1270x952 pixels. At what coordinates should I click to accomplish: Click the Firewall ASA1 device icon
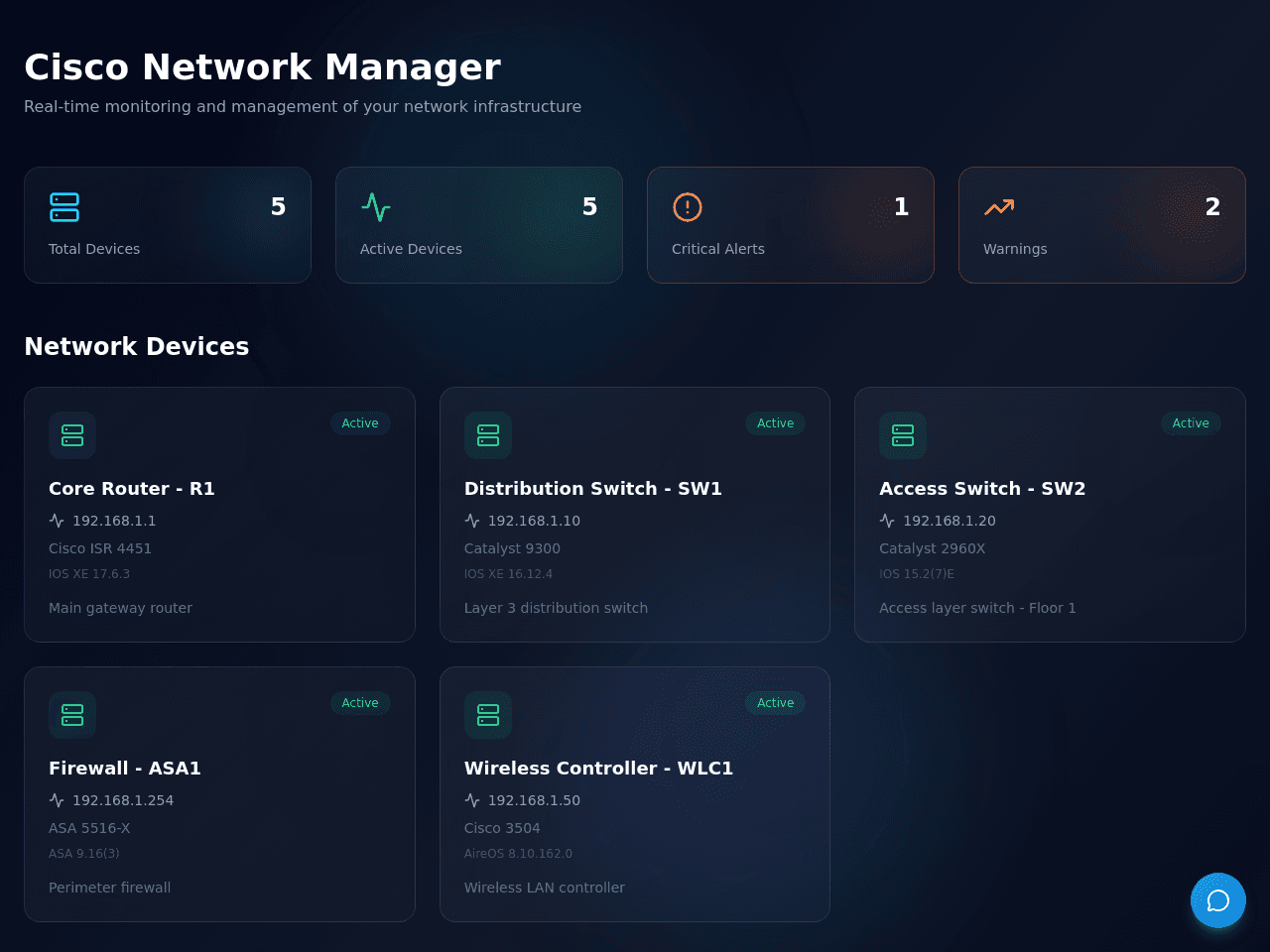[72, 715]
